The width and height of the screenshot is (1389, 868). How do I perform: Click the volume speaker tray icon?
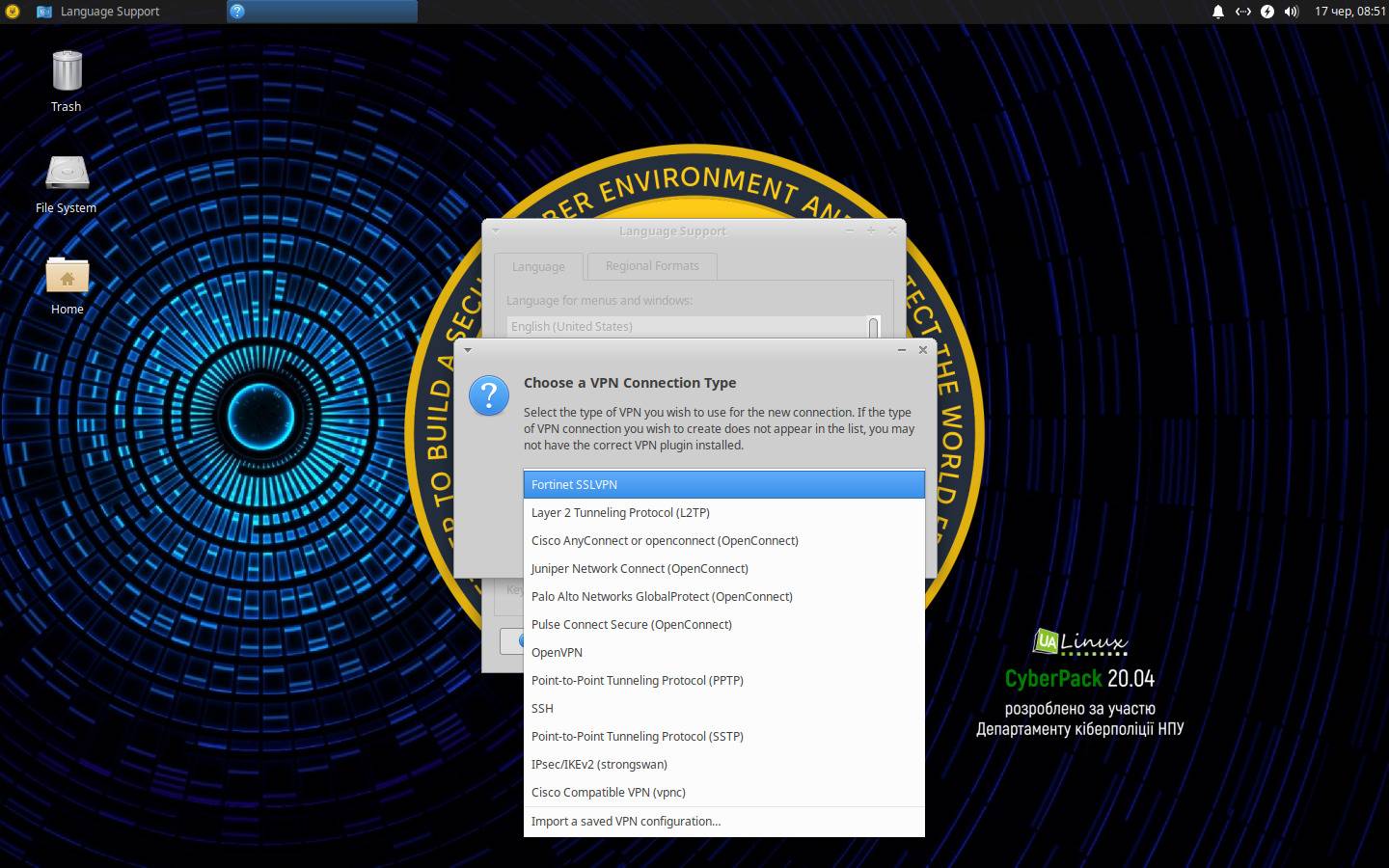(x=1292, y=12)
